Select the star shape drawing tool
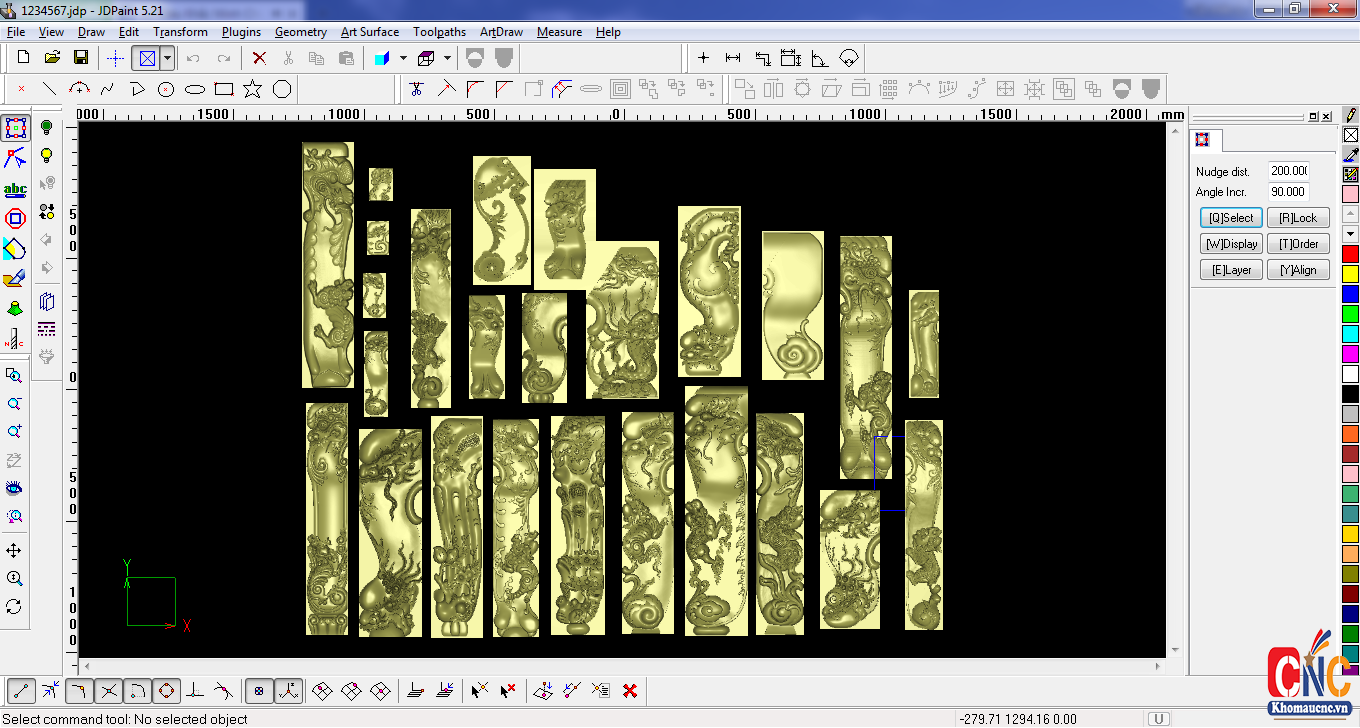1360x728 pixels. 253,89
